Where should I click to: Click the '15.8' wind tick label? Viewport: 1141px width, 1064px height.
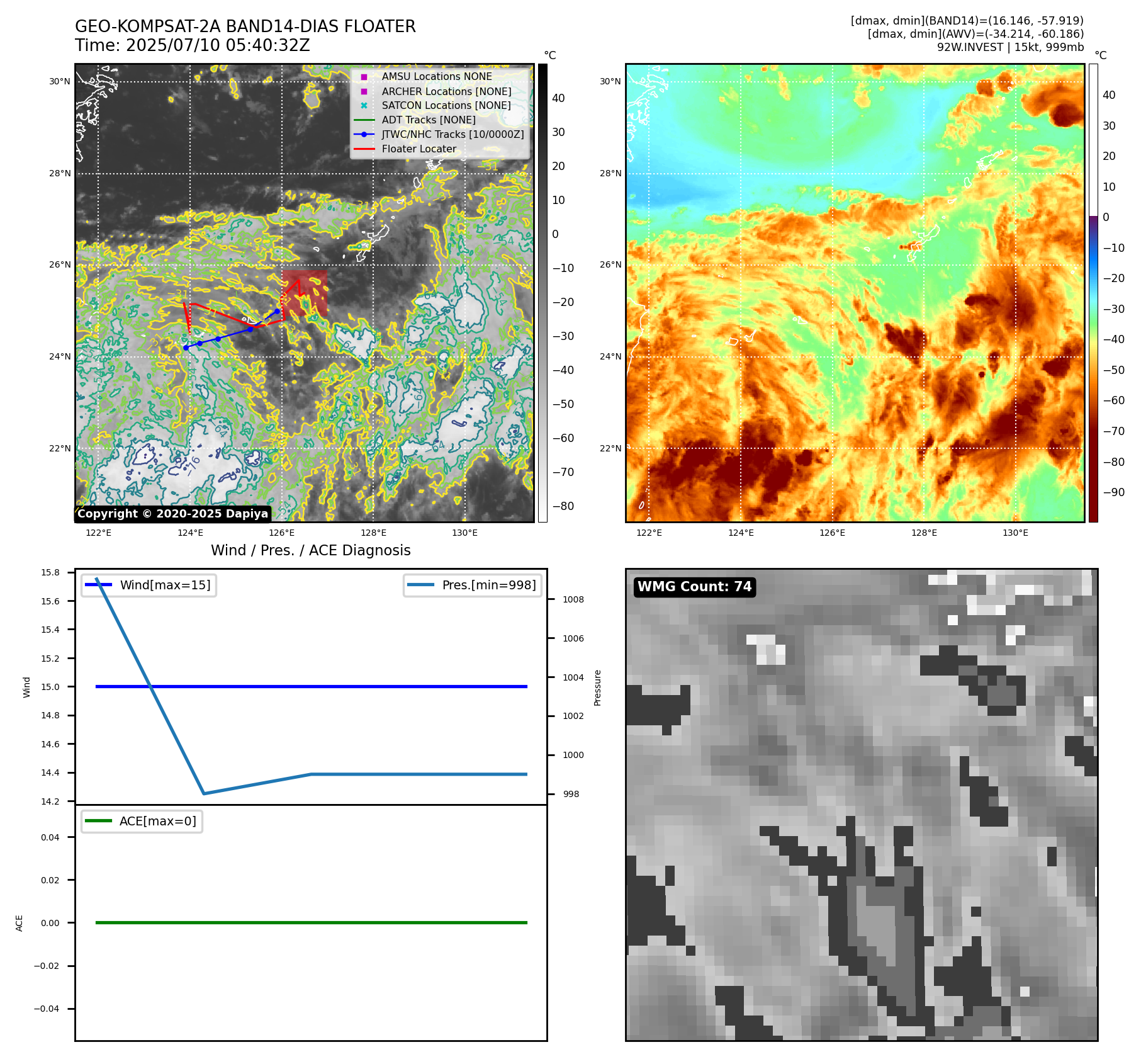point(50,572)
